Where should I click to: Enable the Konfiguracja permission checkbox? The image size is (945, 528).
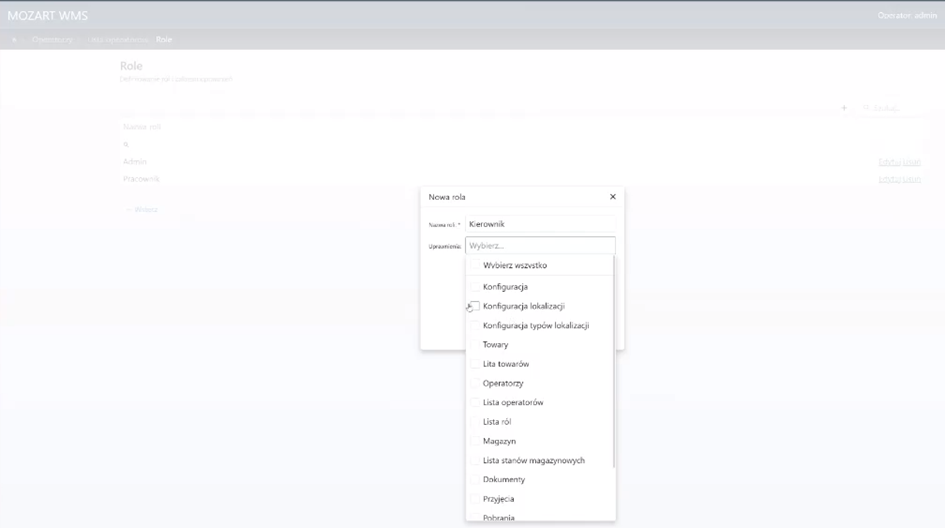(x=475, y=287)
